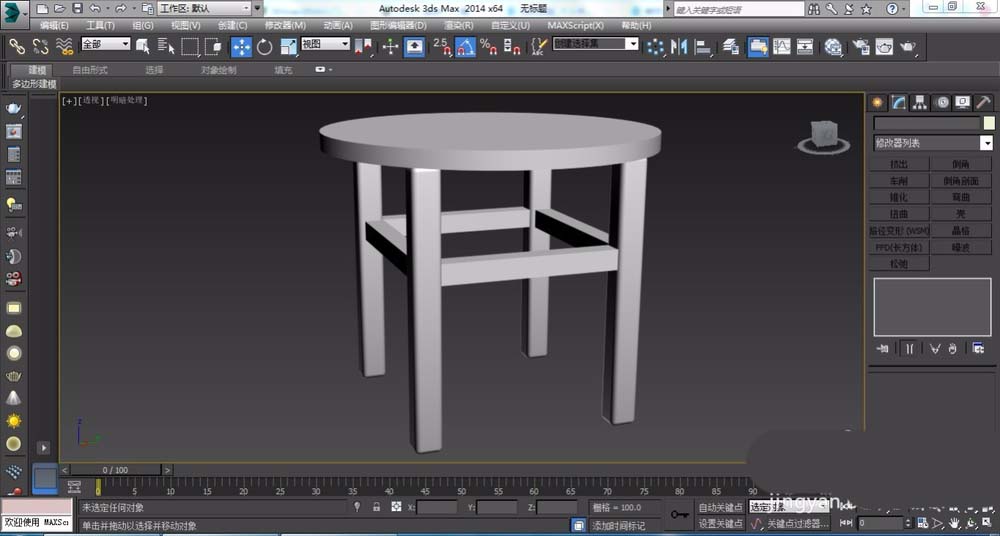
Task: Click the search keyword input box
Action: tap(739, 10)
